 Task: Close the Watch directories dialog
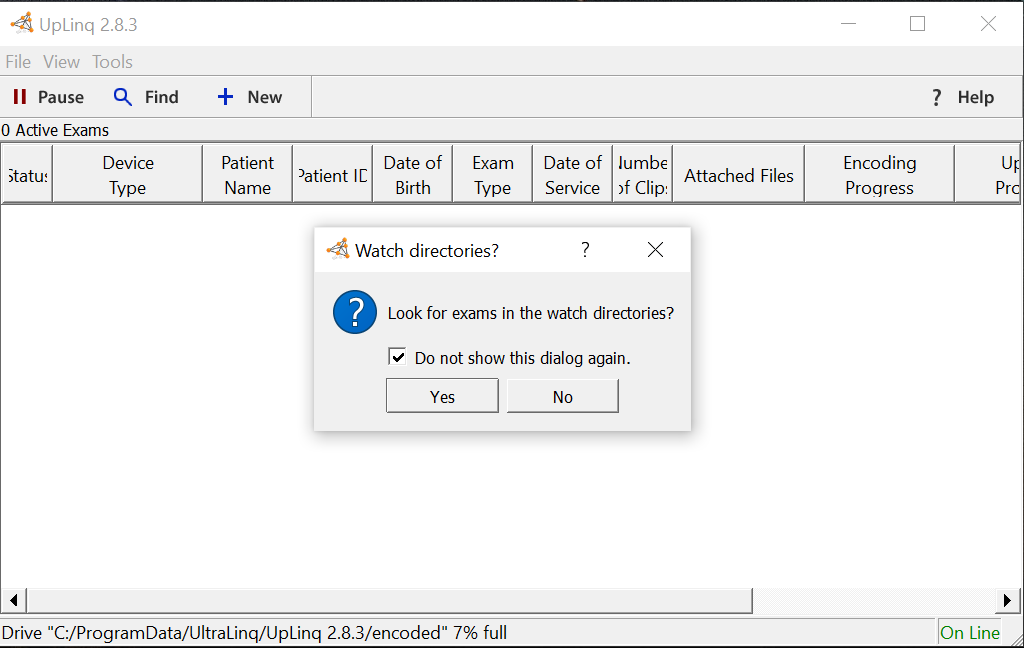point(655,250)
